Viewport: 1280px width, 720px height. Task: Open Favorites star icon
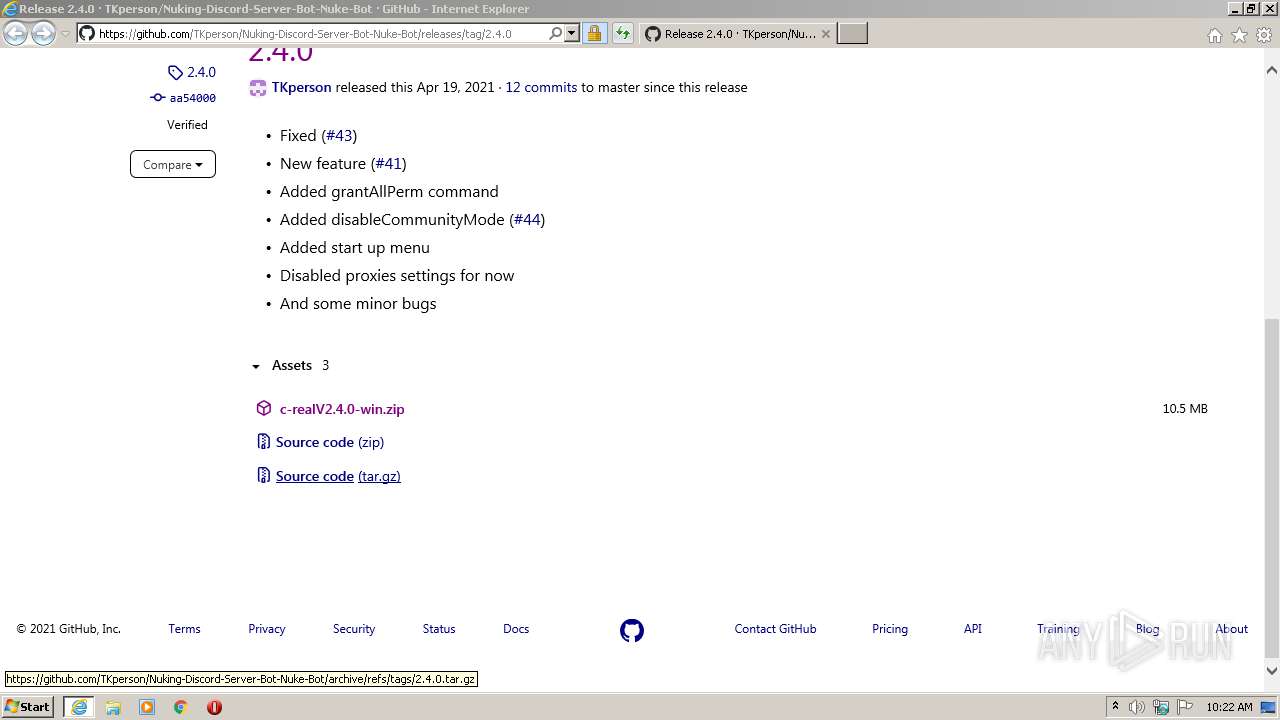(1239, 35)
